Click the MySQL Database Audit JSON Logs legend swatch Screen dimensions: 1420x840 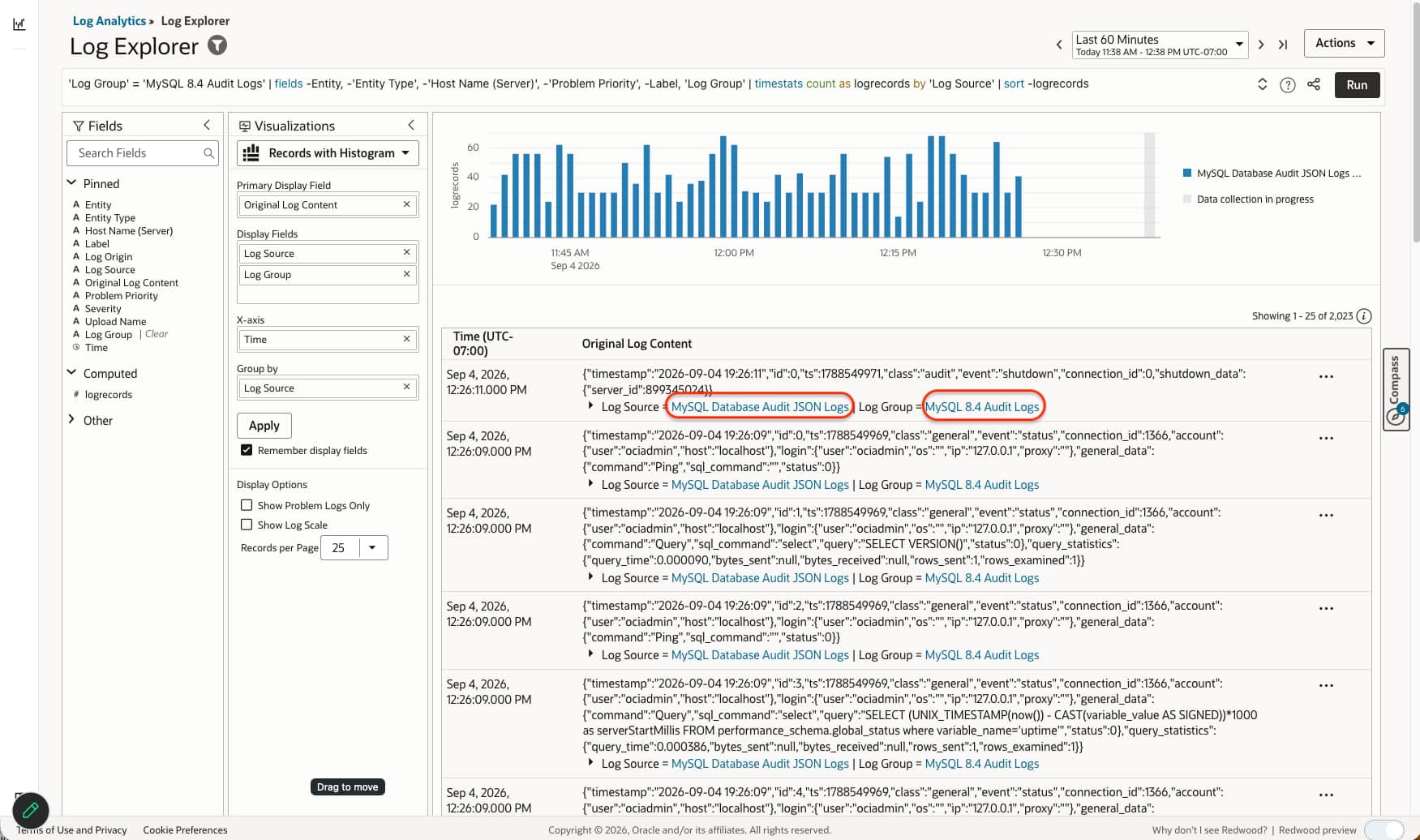click(x=1187, y=173)
